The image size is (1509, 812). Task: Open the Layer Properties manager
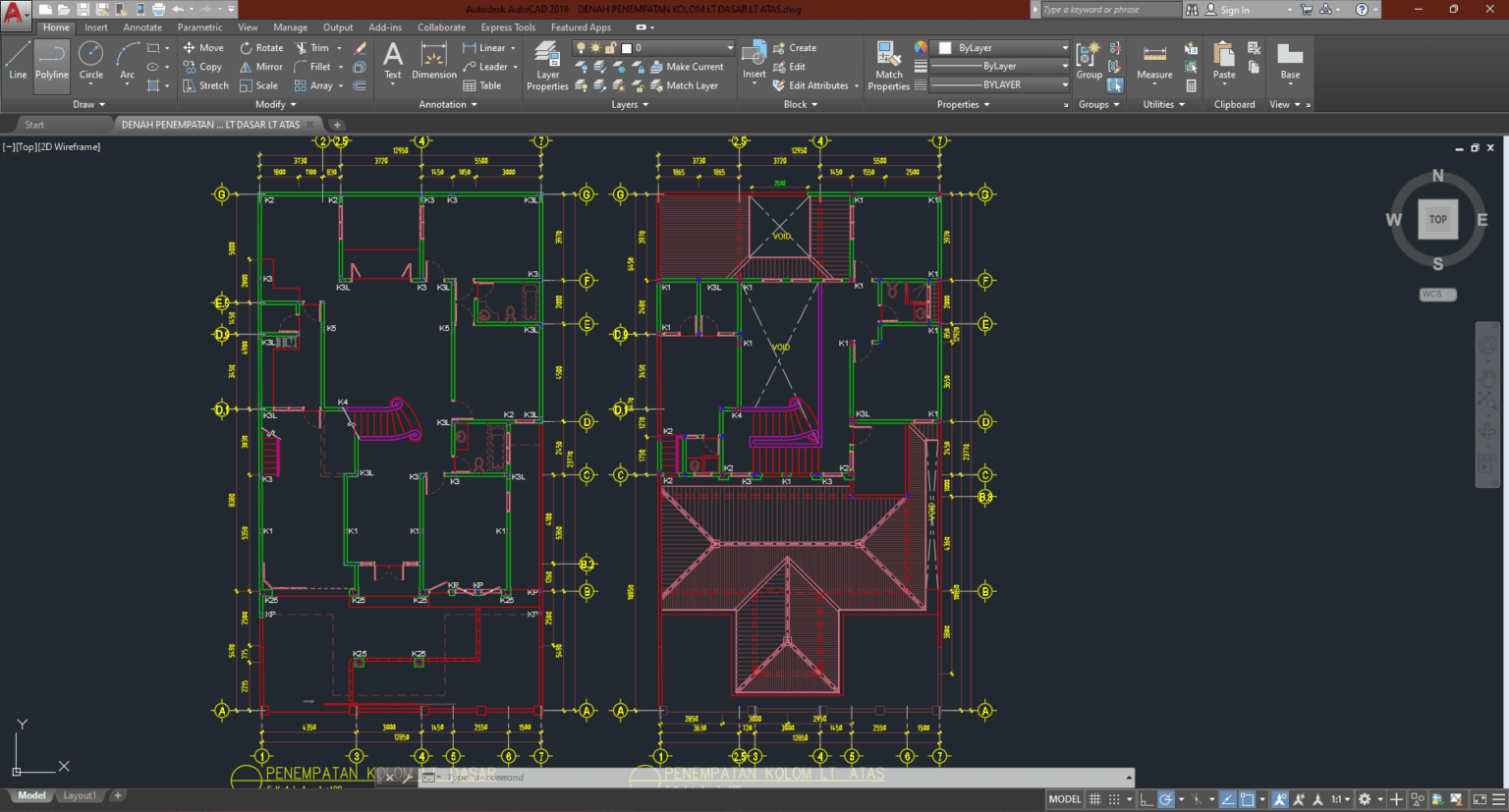(x=547, y=66)
